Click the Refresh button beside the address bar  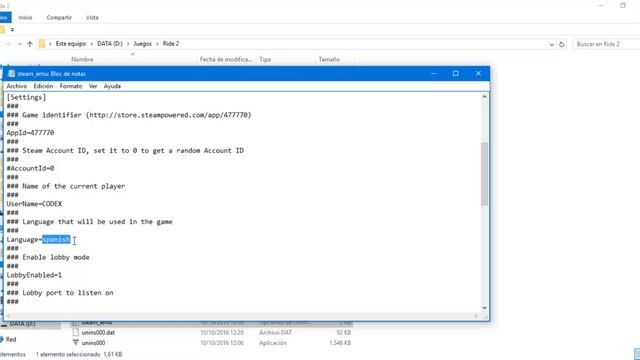click(562, 44)
